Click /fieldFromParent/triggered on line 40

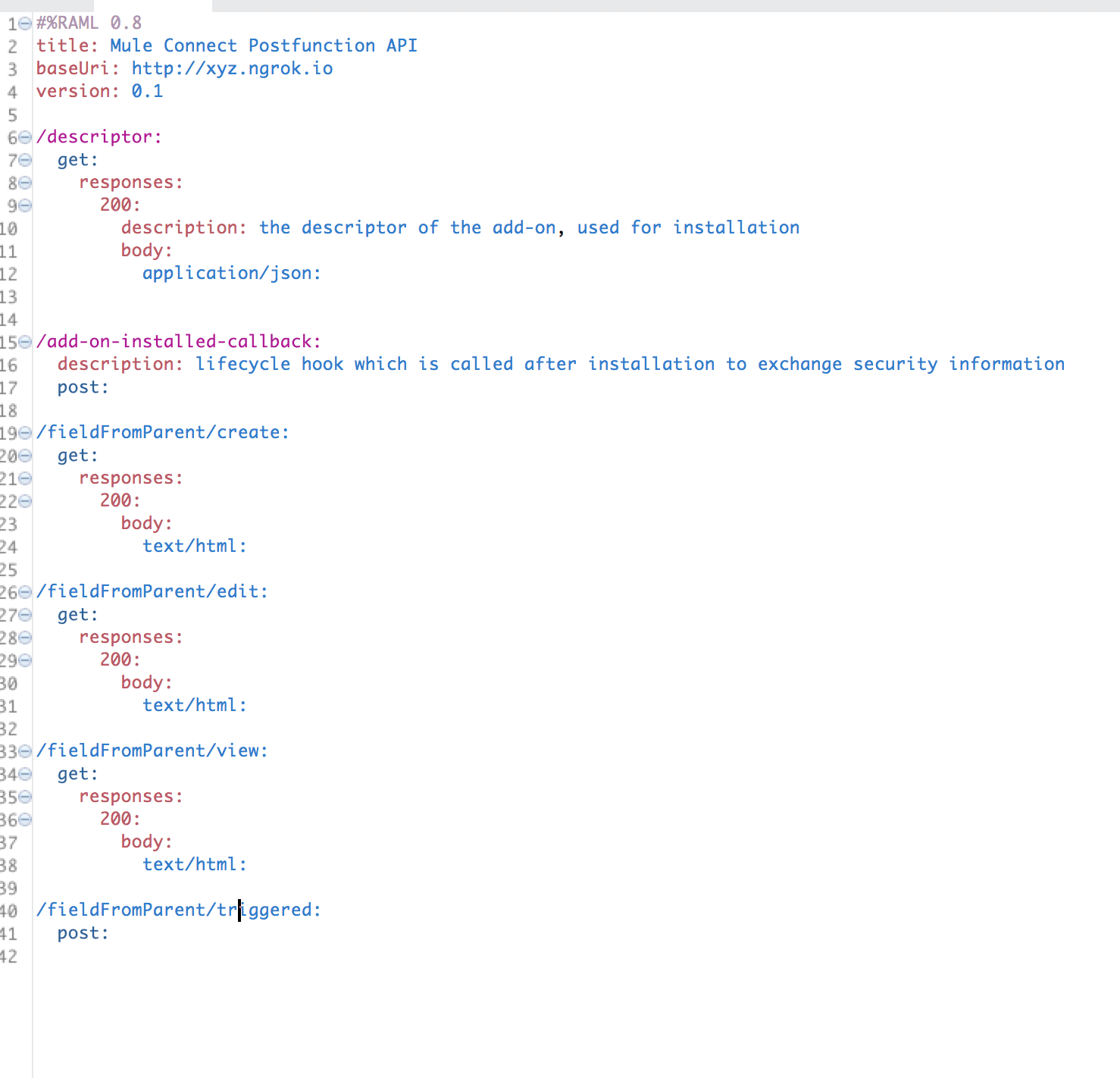(178, 909)
